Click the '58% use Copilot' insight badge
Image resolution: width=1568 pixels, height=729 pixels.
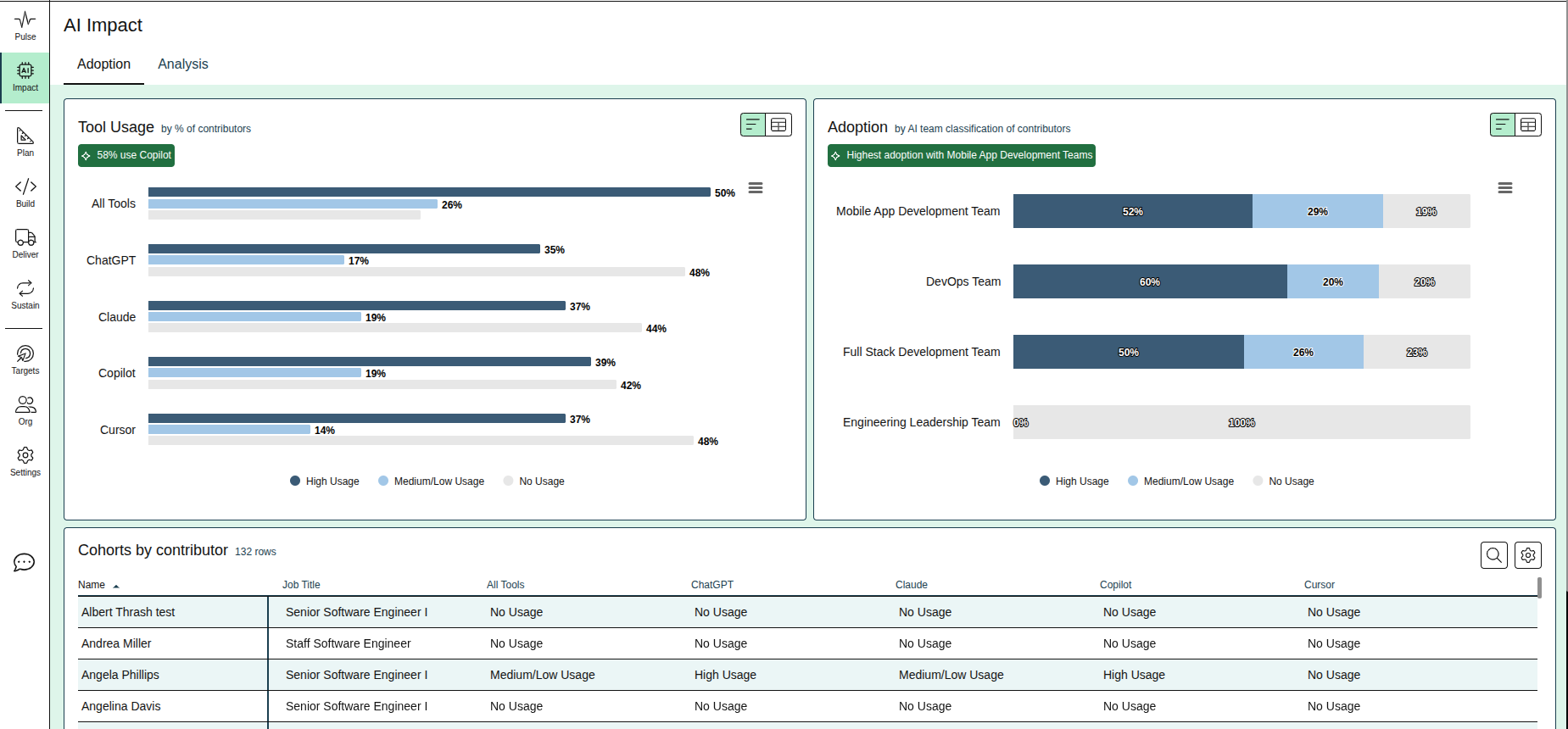pos(126,156)
